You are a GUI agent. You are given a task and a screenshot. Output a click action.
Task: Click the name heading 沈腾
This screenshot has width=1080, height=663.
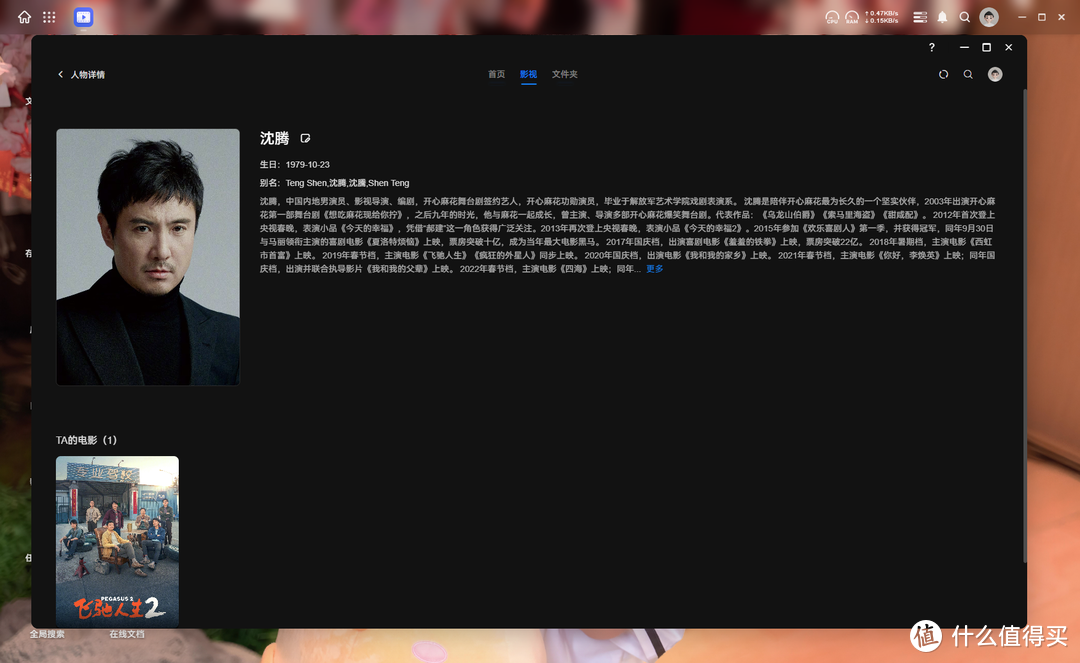(x=274, y=138)
